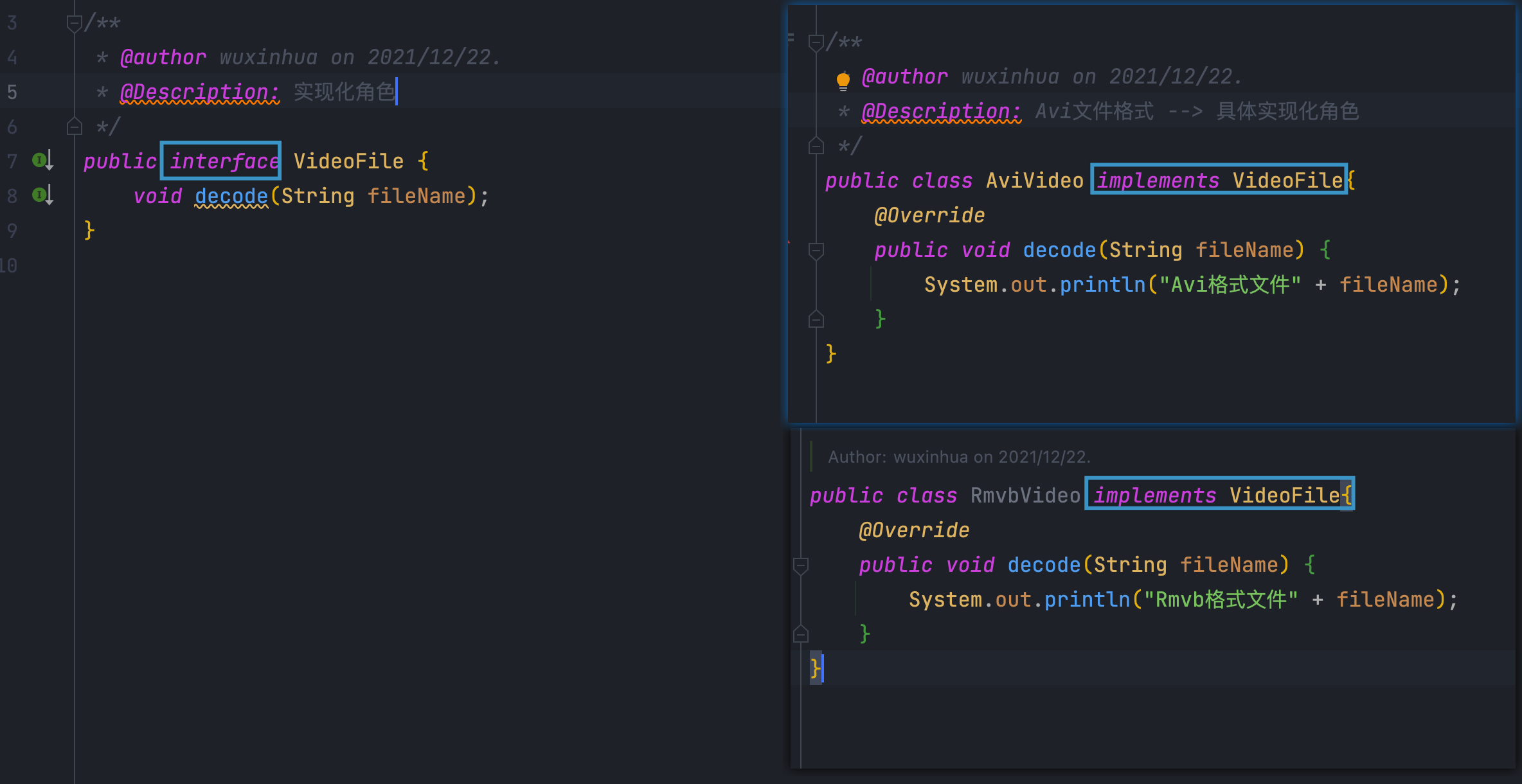The image size is (1522, 784).
Task: Collapse the AviVideo decode method body
Action: point(816,250)
